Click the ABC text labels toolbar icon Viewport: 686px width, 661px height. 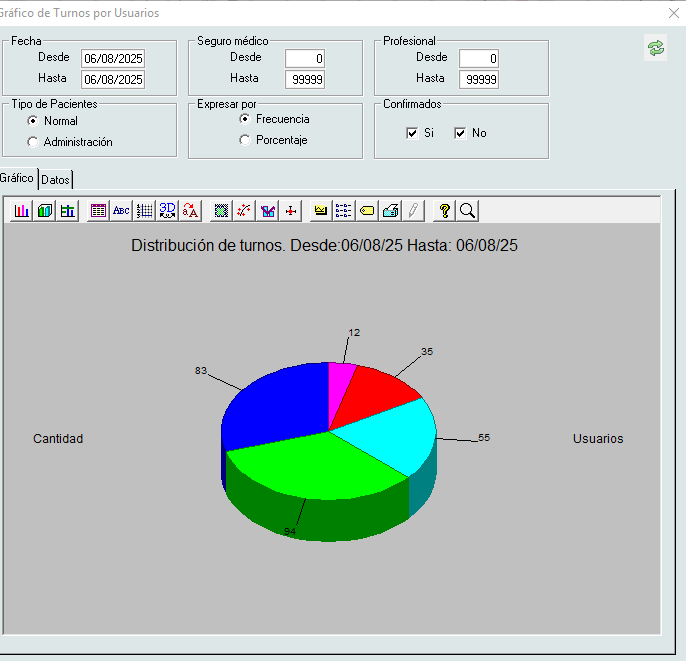[121, 210]
